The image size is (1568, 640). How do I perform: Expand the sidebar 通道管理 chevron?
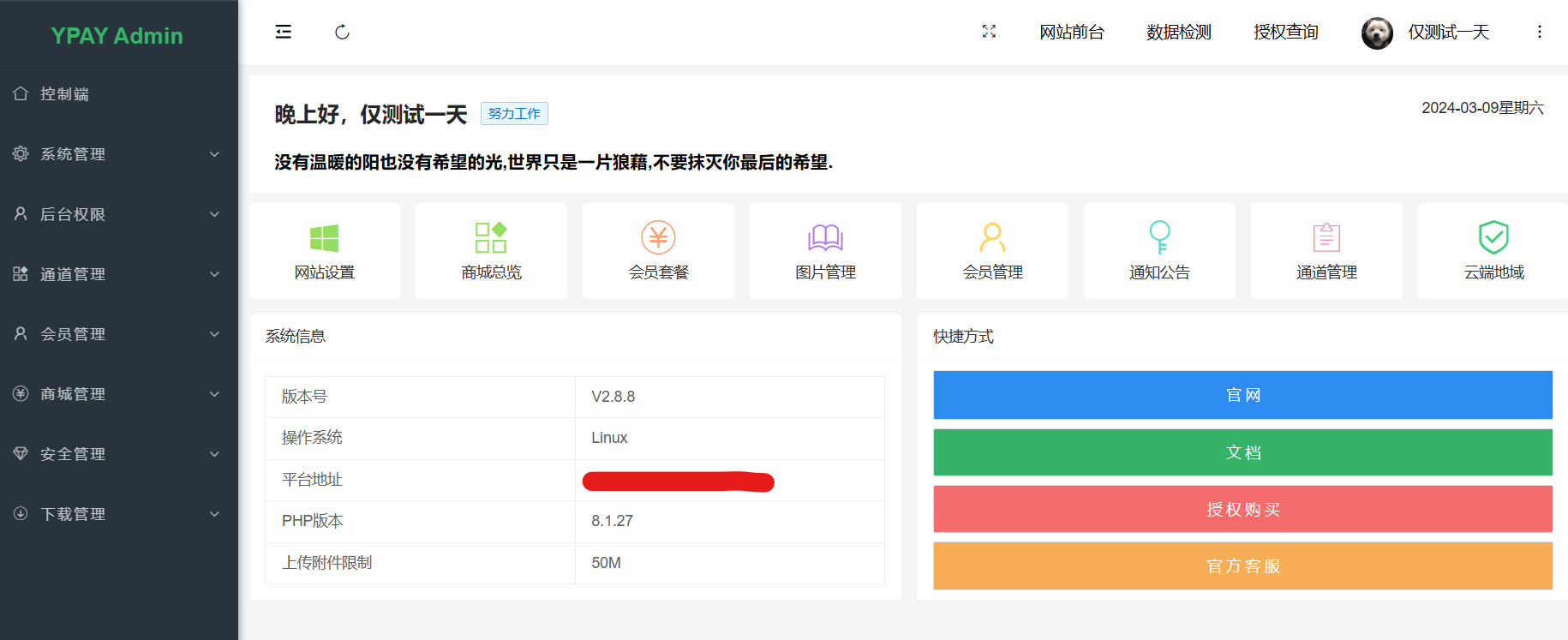(x=215, y=274)
